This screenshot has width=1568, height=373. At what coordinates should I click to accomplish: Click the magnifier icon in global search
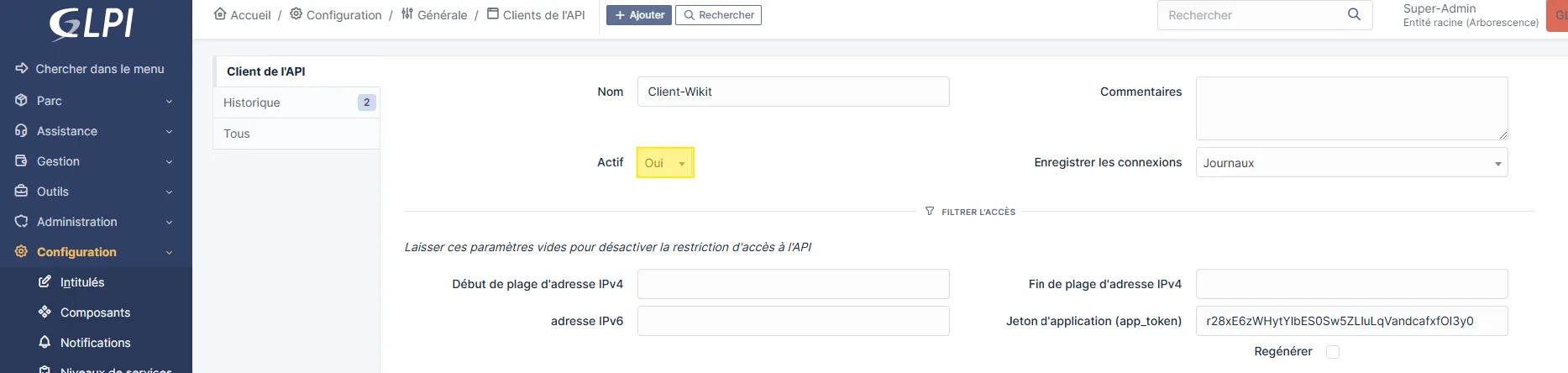[1354, 14]
